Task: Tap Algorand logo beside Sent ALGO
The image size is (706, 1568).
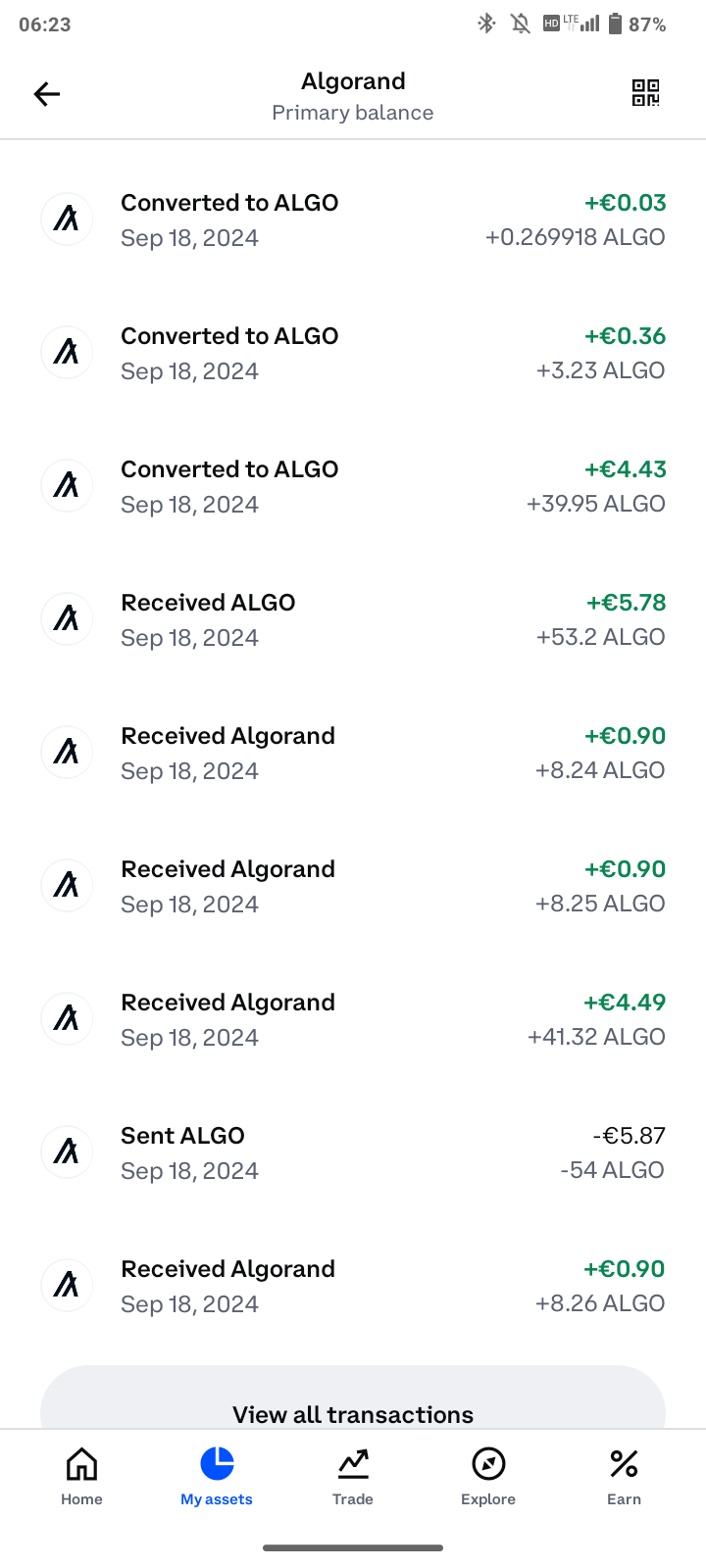Action: (x=67, y=1151)
